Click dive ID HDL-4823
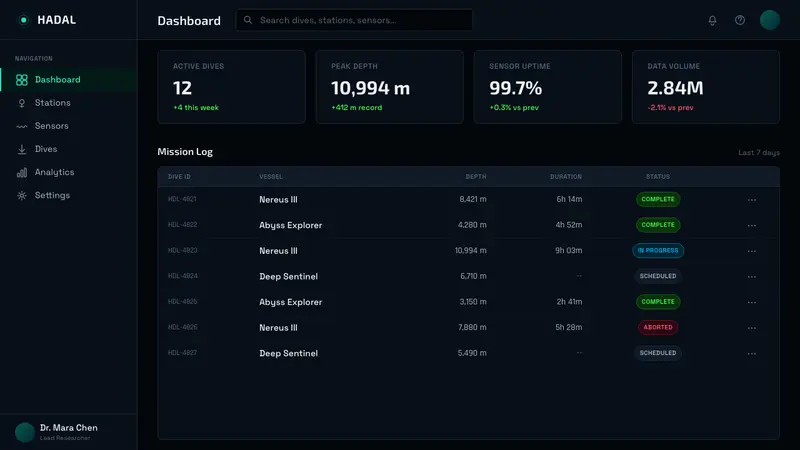The width and height of the screenshot is (800, 450). click(182, 251)
